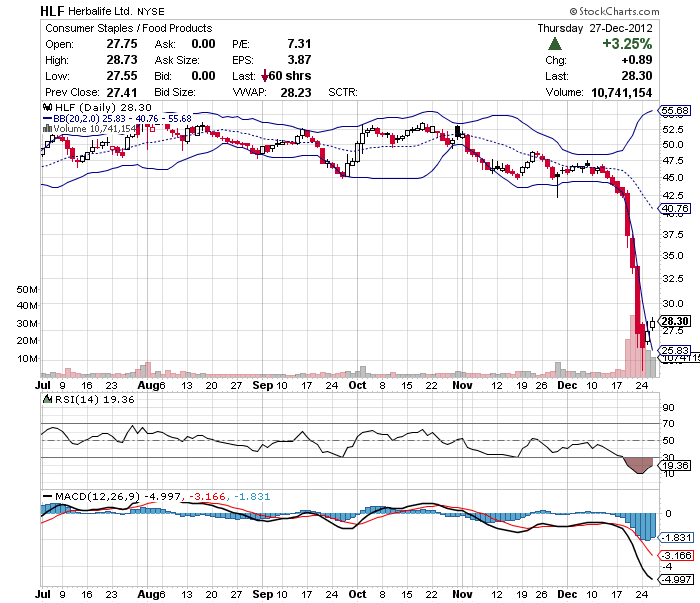Click the 52.5 price axis label

click(673, 129)
